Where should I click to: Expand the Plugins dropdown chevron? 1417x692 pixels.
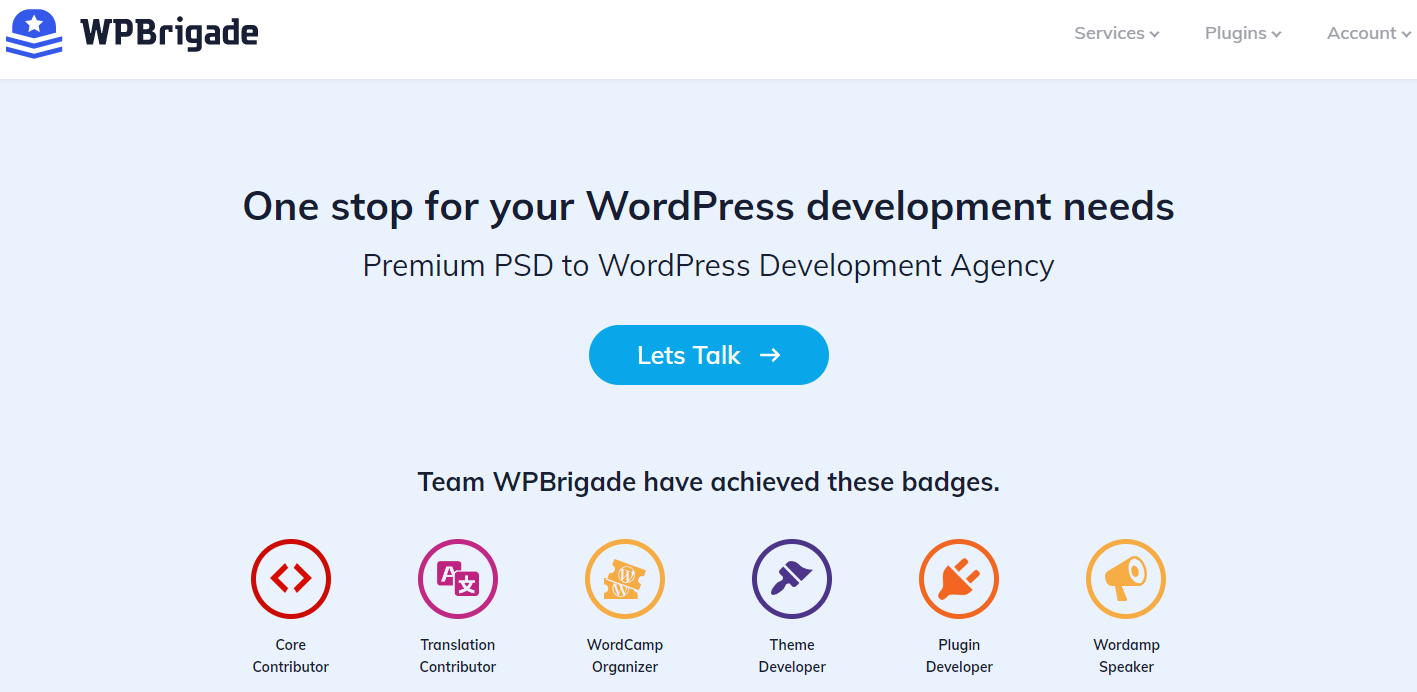coord(1276,35)
